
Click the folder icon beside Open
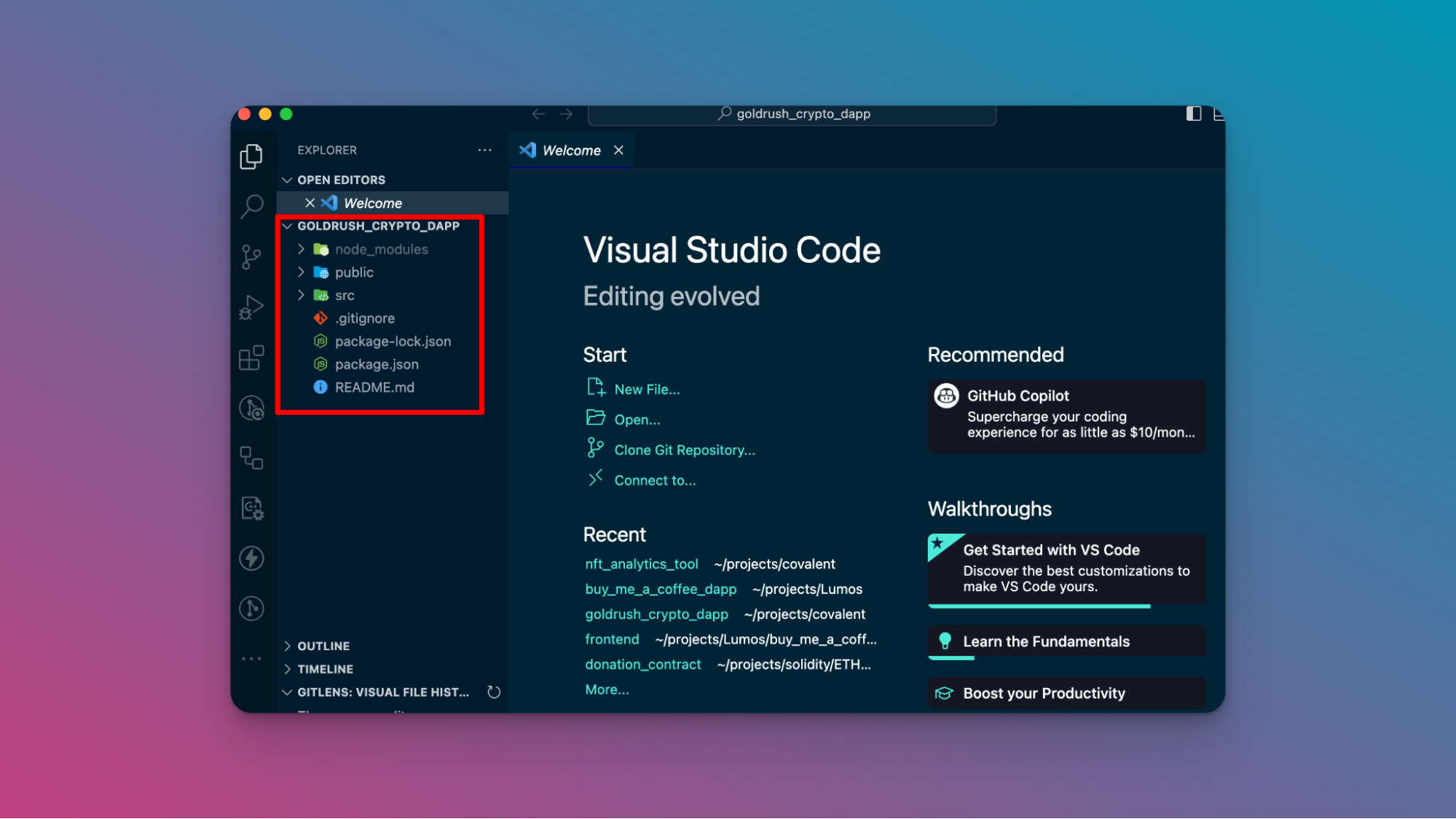coord(596,418)
